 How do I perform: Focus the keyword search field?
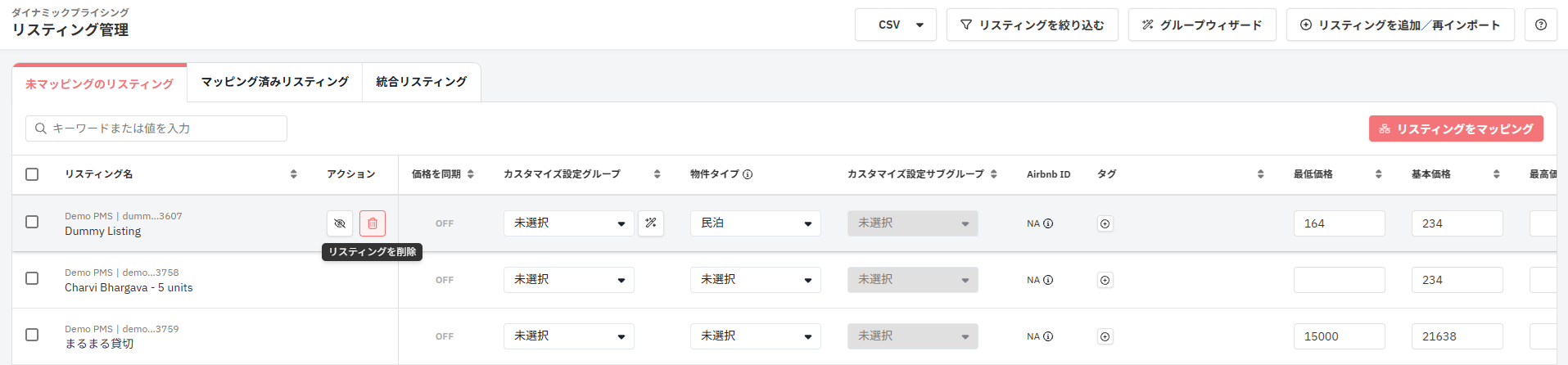156,128
